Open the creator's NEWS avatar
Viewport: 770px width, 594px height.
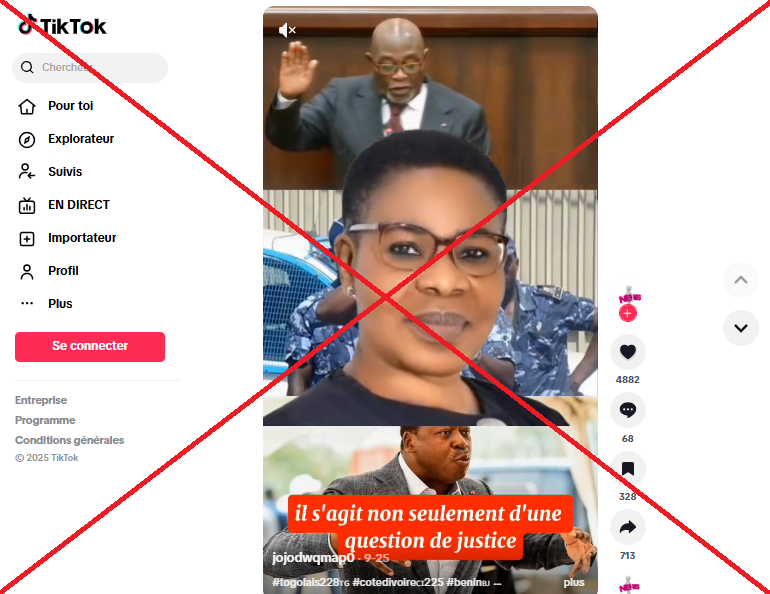click(628, 295)
